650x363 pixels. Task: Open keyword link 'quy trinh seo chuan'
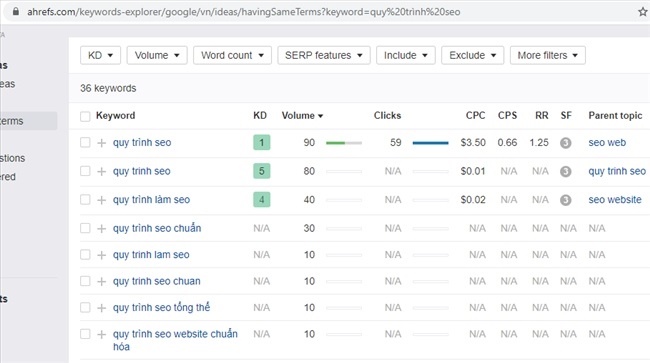(x=156, y=281)
